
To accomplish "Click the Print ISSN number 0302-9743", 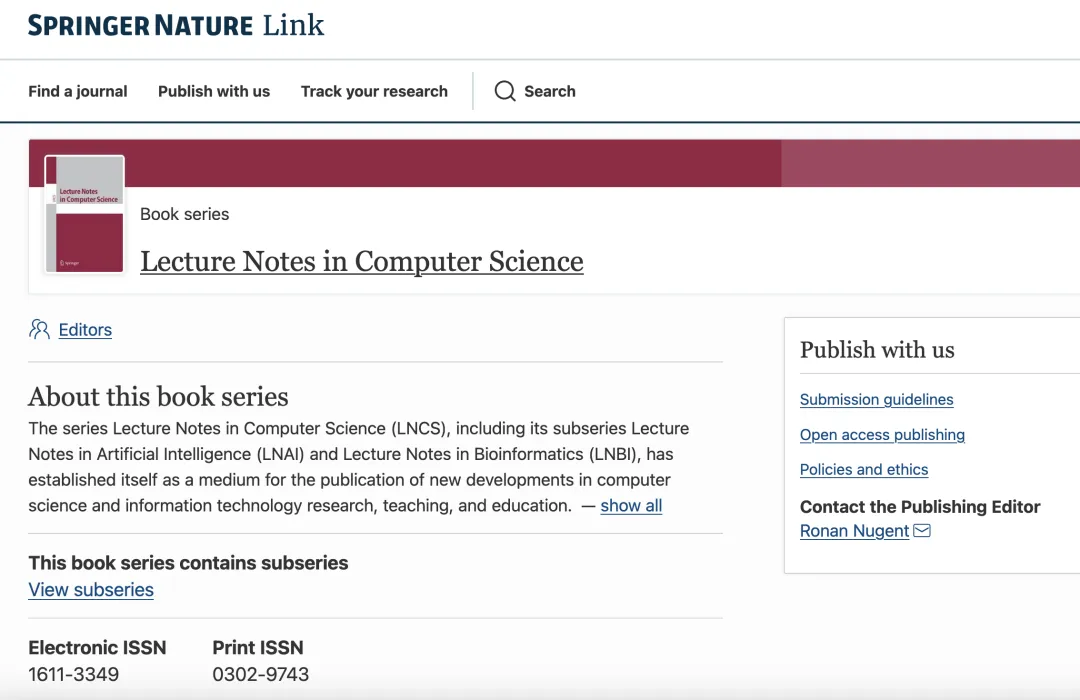I will [260, 674].
